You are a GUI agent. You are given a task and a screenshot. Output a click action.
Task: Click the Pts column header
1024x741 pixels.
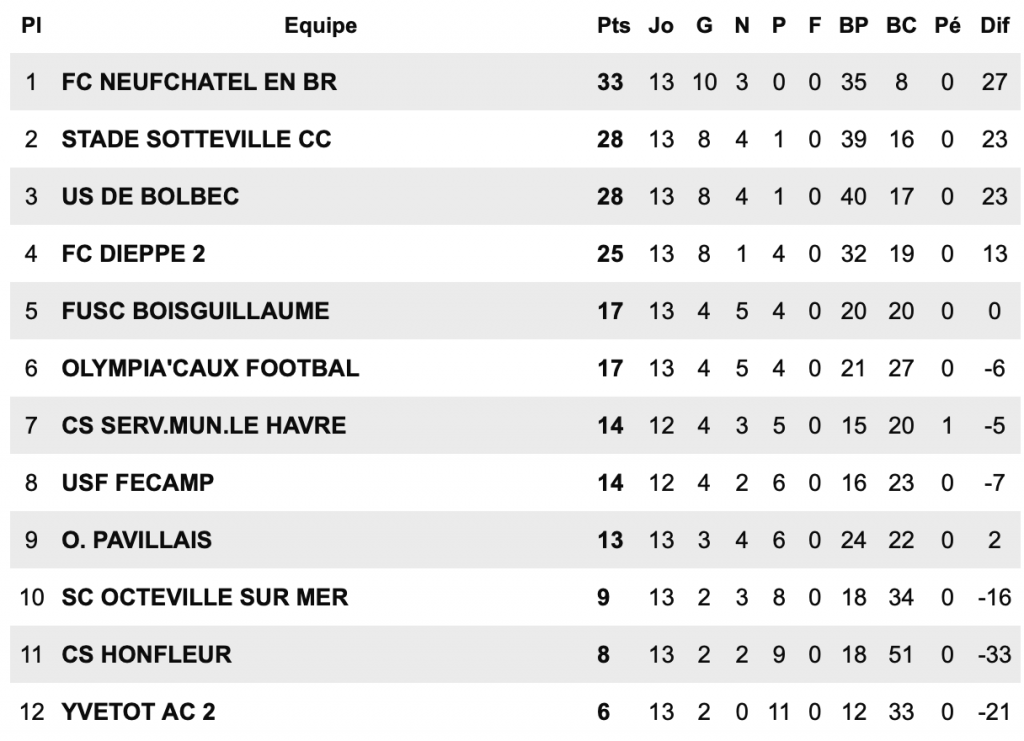(x=613, y=26)
